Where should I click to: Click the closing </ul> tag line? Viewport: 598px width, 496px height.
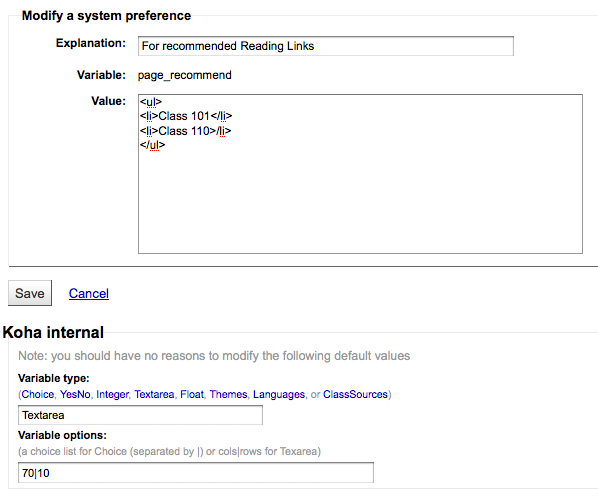click(x=152, y=145)
